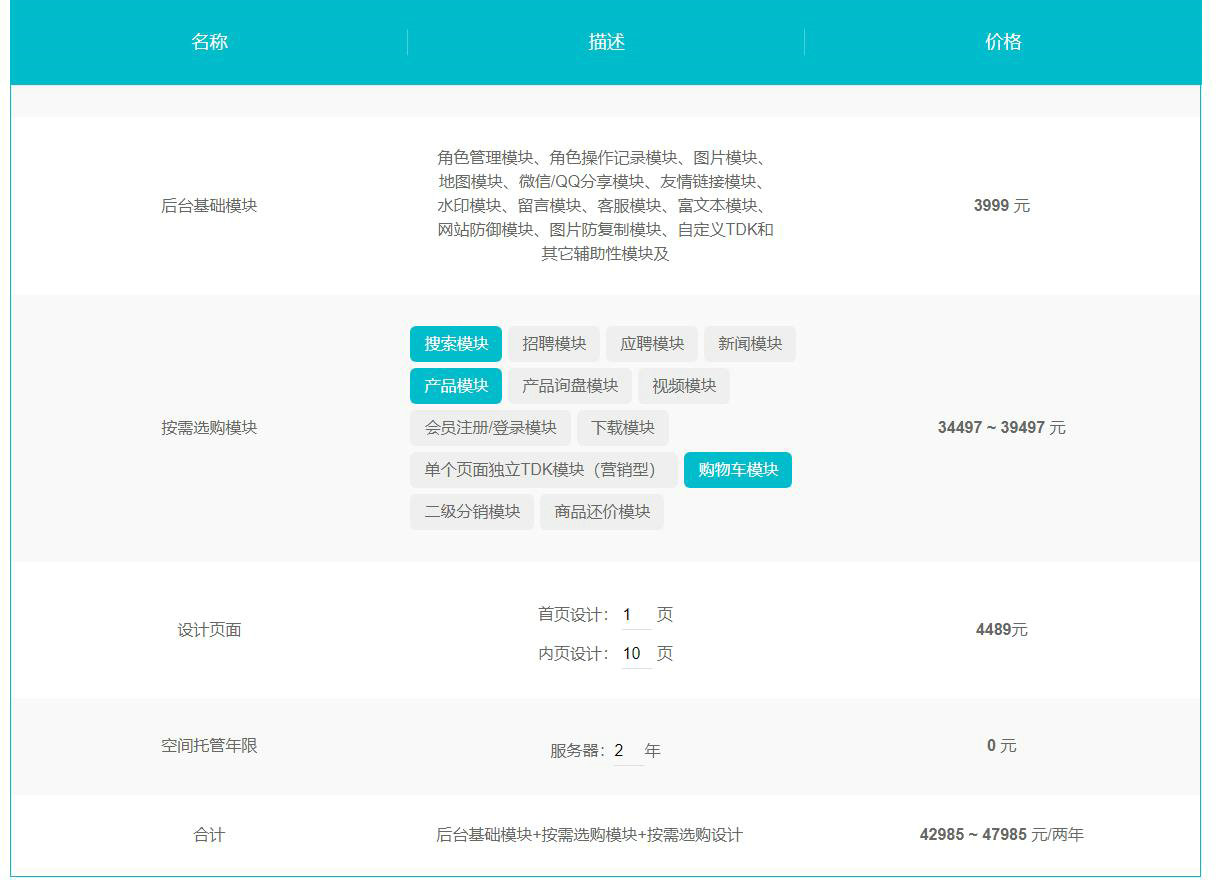1216x885 pixels.
Task: Select the 招聘模块 module tag
Action: point(554,344)
